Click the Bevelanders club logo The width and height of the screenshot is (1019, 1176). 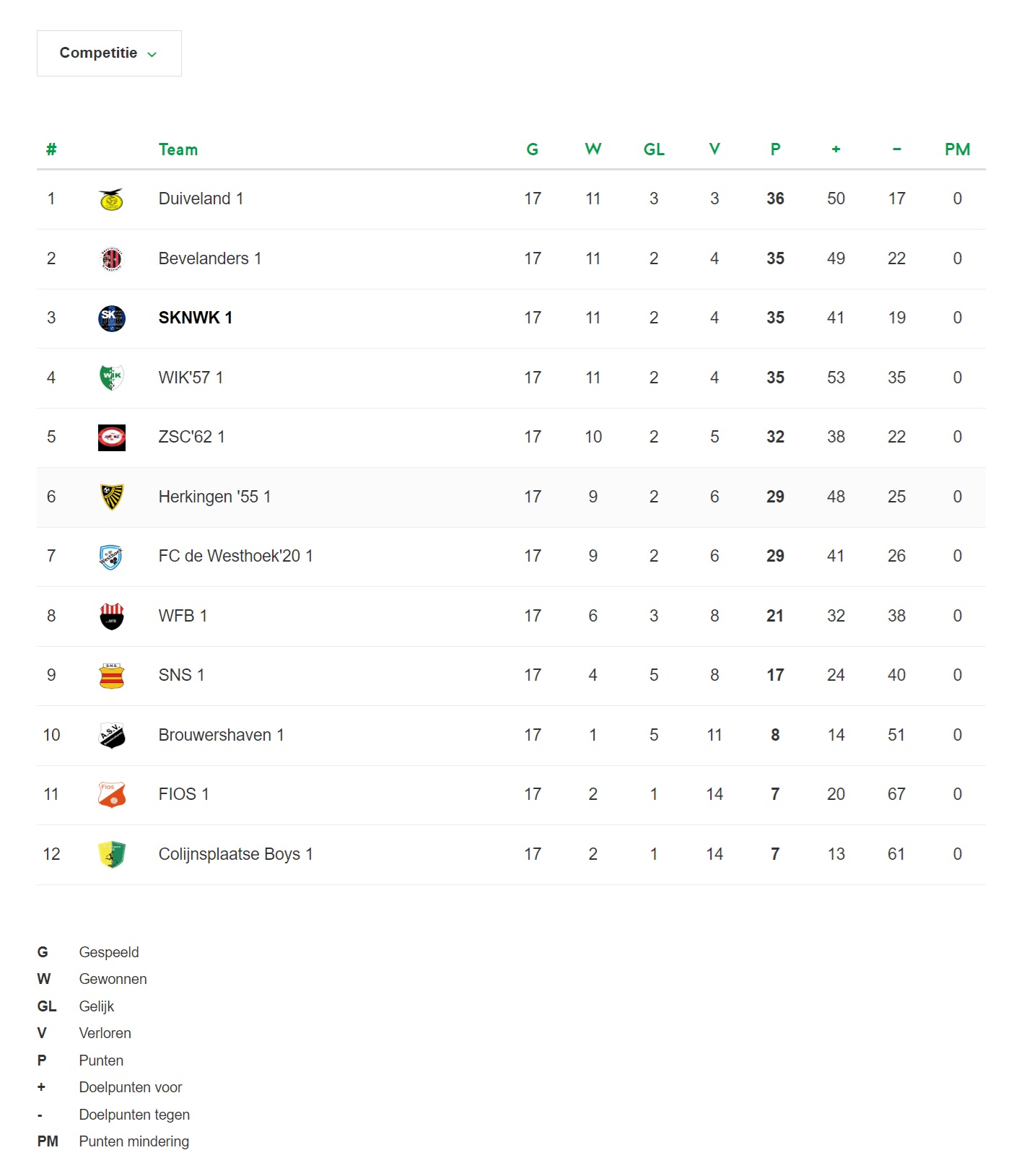click(x=111, y=258)
